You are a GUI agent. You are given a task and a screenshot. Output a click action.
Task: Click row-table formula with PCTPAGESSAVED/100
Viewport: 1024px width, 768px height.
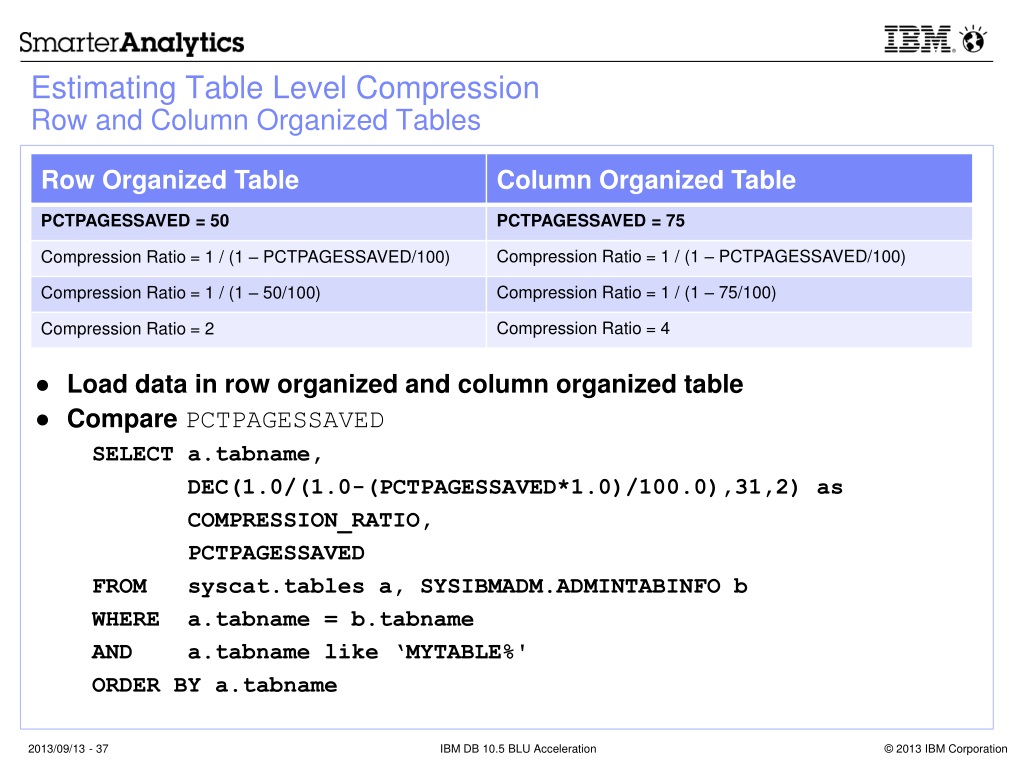(x=259, y=257)
